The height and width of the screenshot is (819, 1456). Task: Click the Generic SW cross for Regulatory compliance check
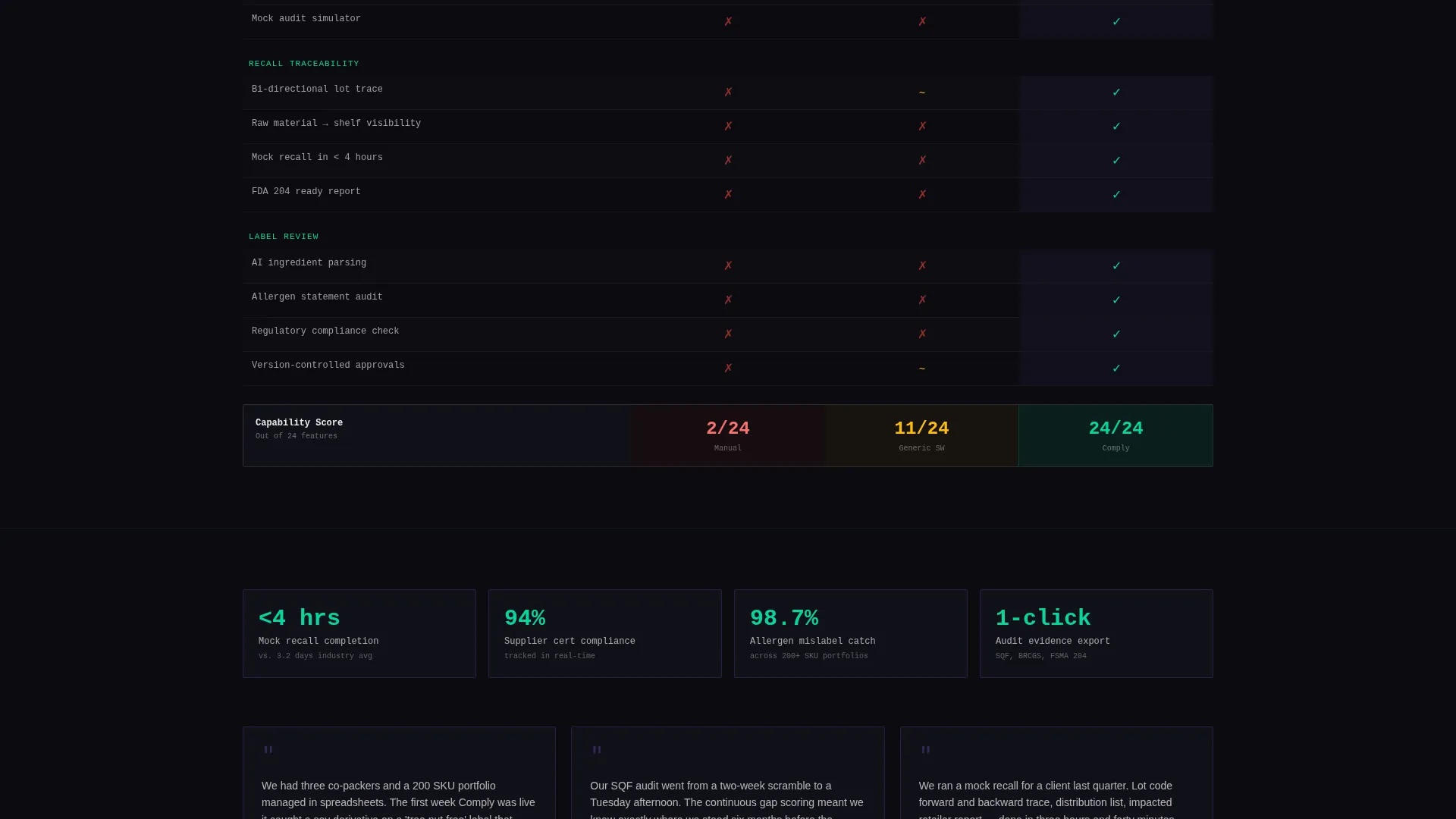pos(922,334)
